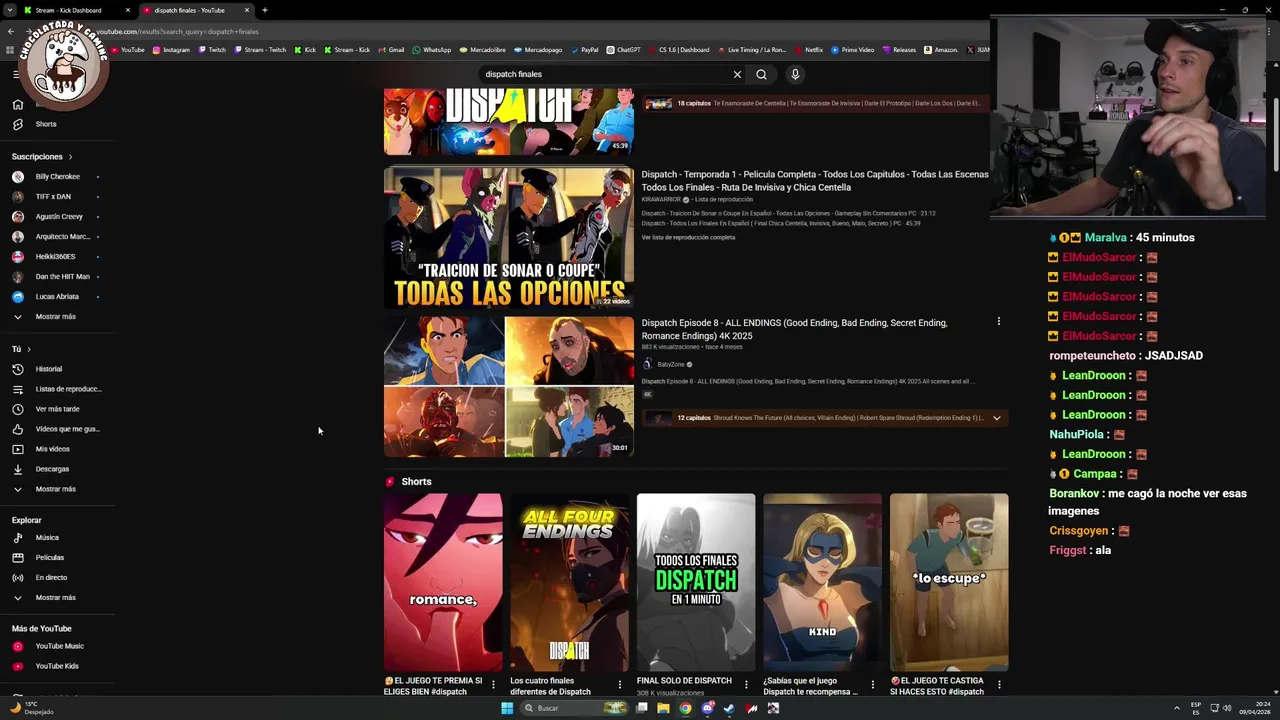The height and width of the screenshot is (720, 1280).
Task: Show hidden system tray icons
Action: point(1177,708)
